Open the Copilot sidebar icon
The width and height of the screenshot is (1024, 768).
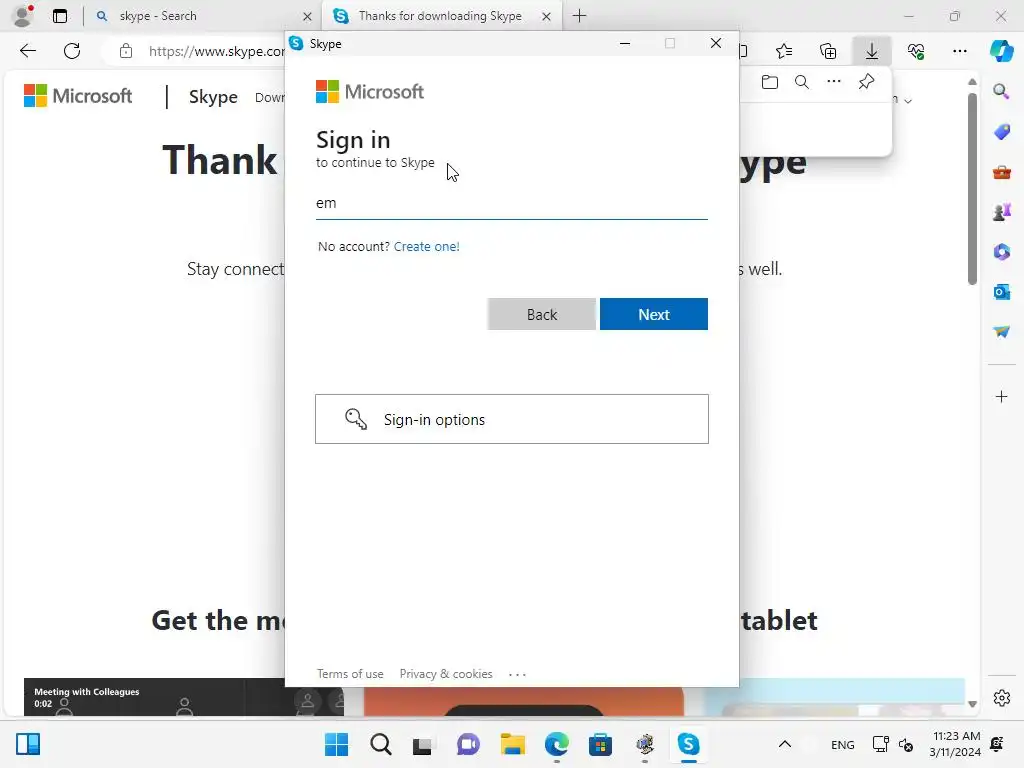pos(1001,51)
